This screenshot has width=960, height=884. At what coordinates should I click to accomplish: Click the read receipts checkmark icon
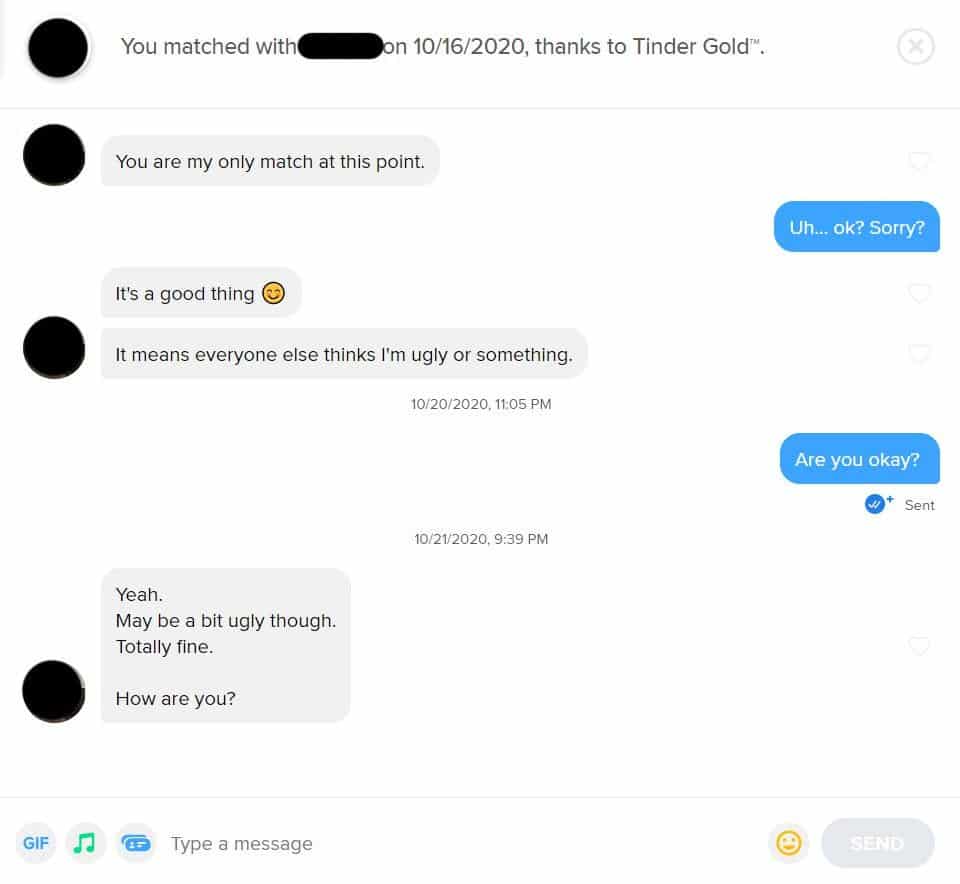[x=875, y=504]
